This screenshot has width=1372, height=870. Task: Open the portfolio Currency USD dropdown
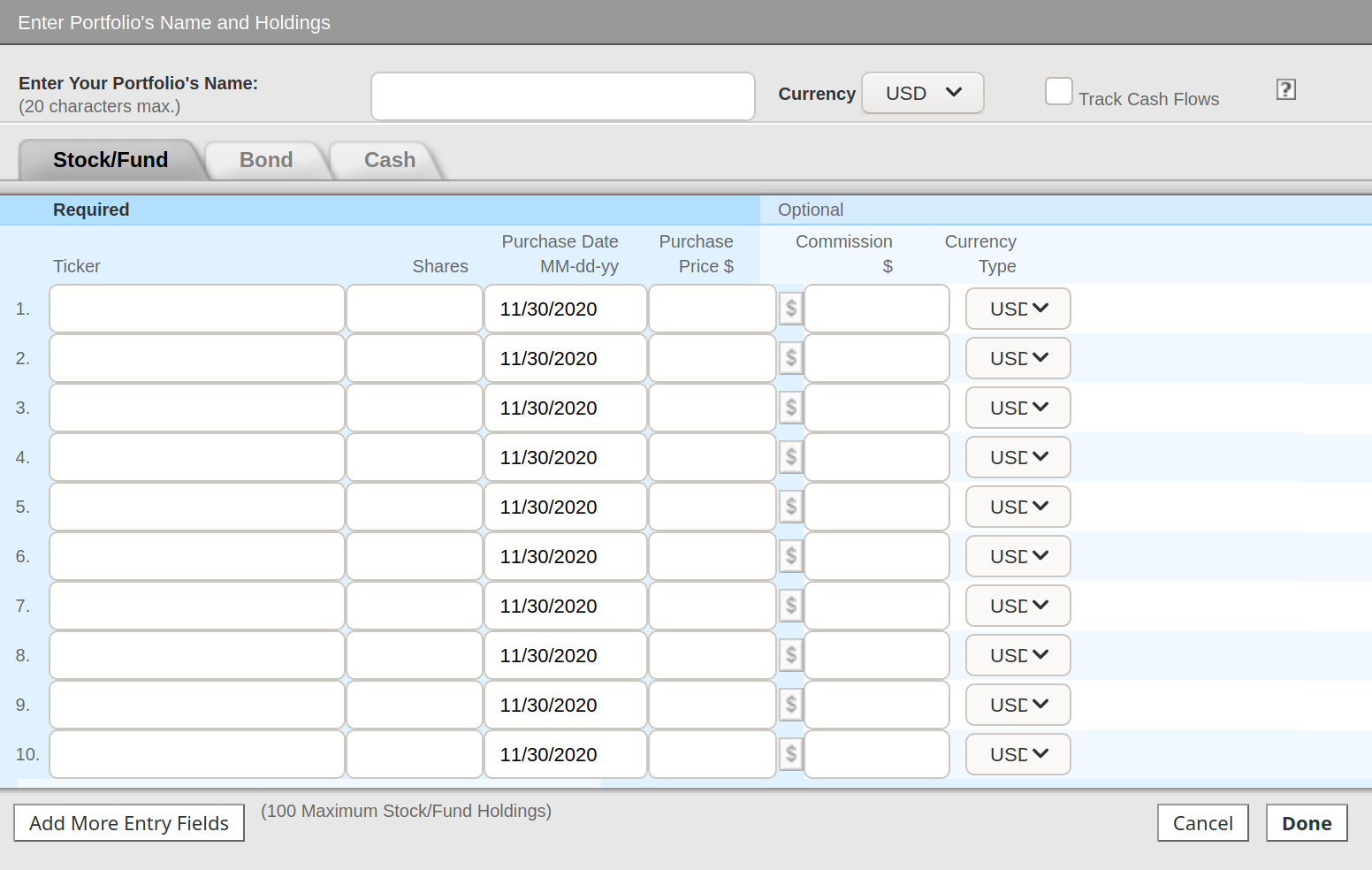coord(923,93)
